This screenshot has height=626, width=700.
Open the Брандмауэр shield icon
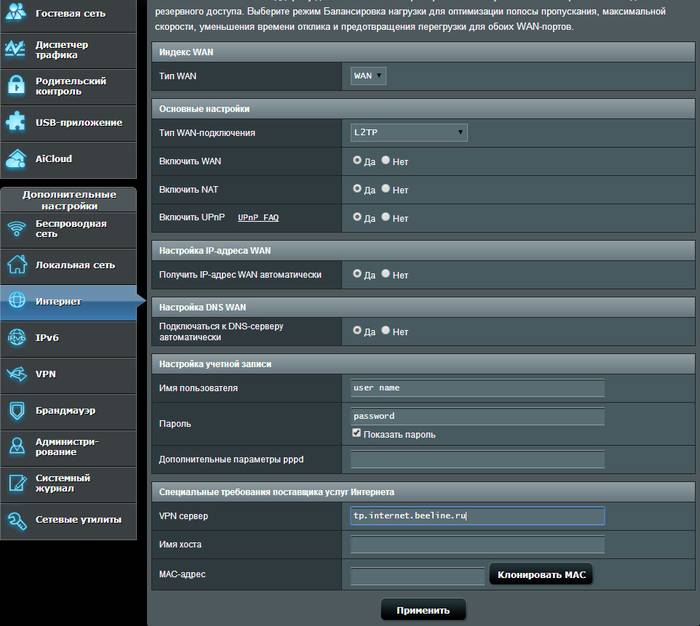[16, 410]
